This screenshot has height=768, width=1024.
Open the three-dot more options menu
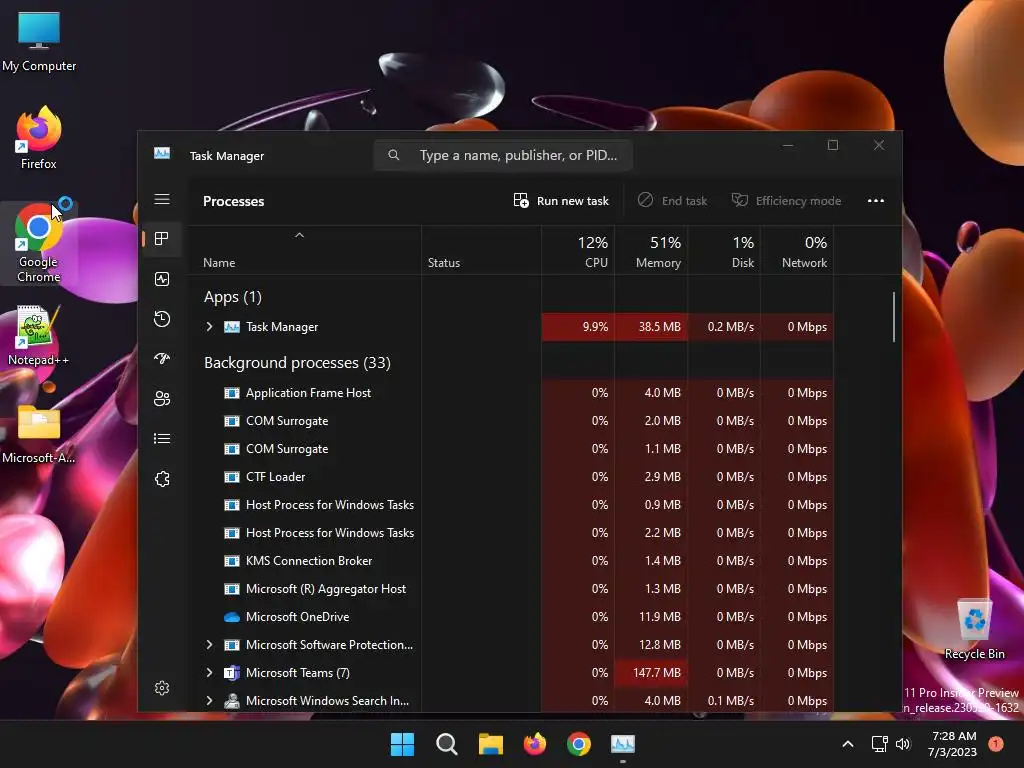(876, 200)
